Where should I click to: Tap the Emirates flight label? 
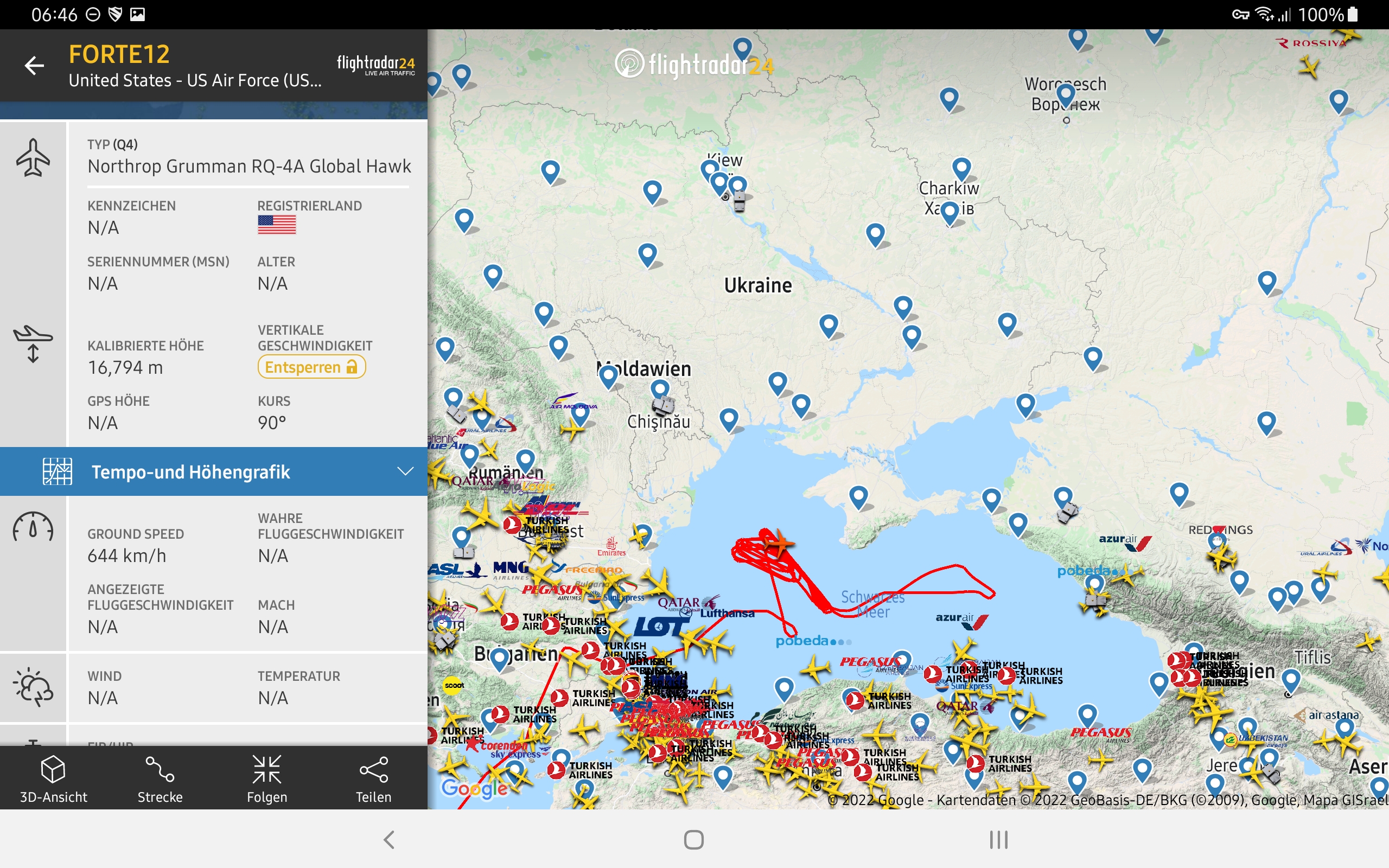pos(612,547)
